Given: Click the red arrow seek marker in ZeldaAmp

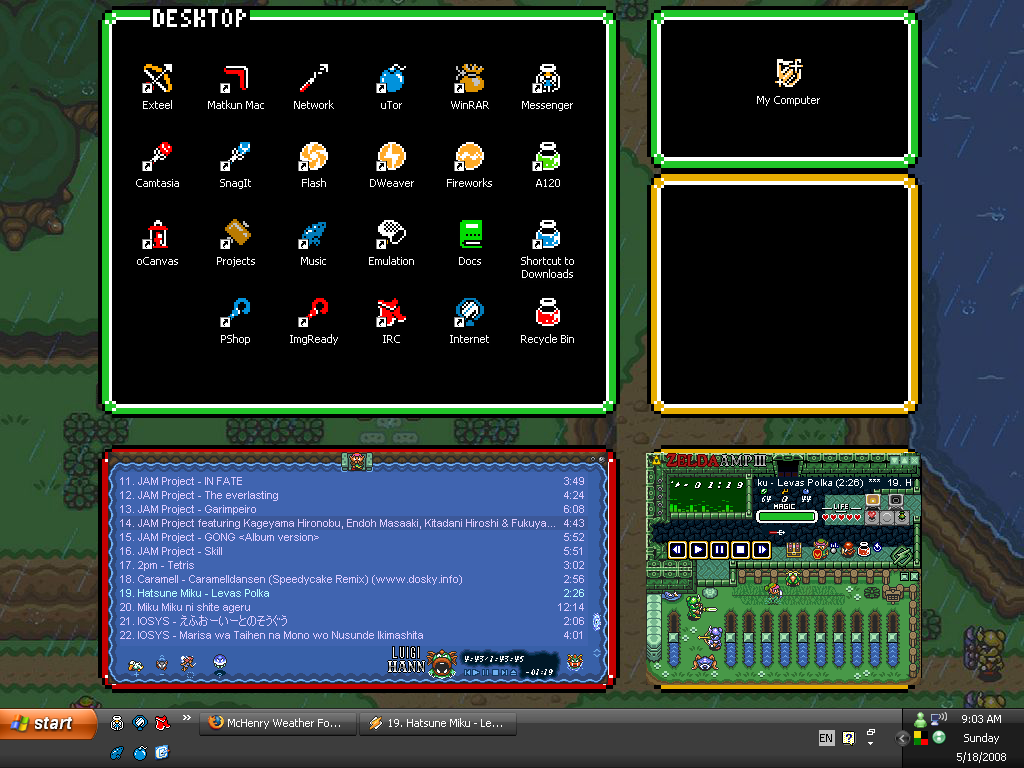Looking at the screenshot, I should point(776,533).
